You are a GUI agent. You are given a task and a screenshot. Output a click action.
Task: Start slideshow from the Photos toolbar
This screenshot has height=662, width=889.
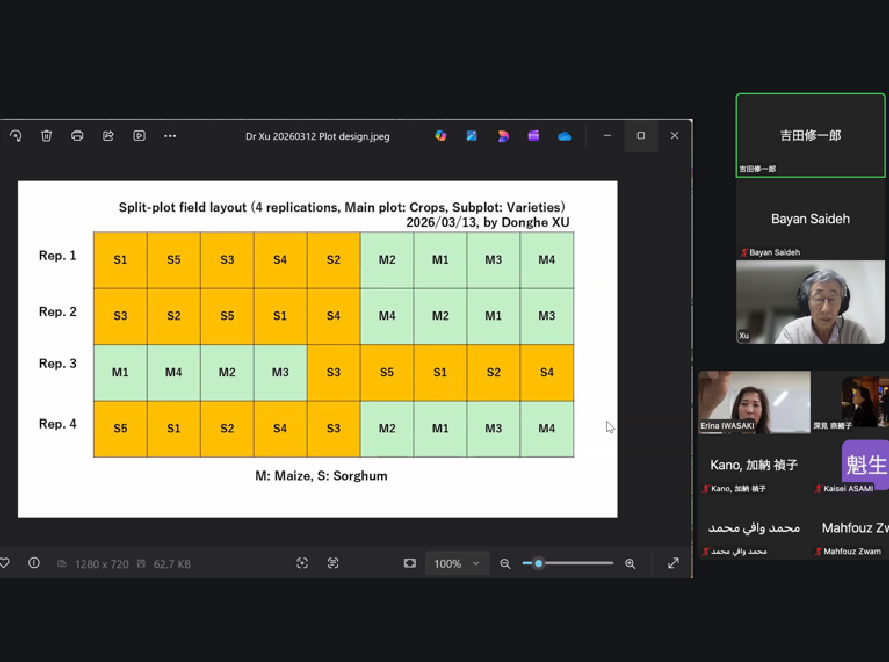point(139,136)
